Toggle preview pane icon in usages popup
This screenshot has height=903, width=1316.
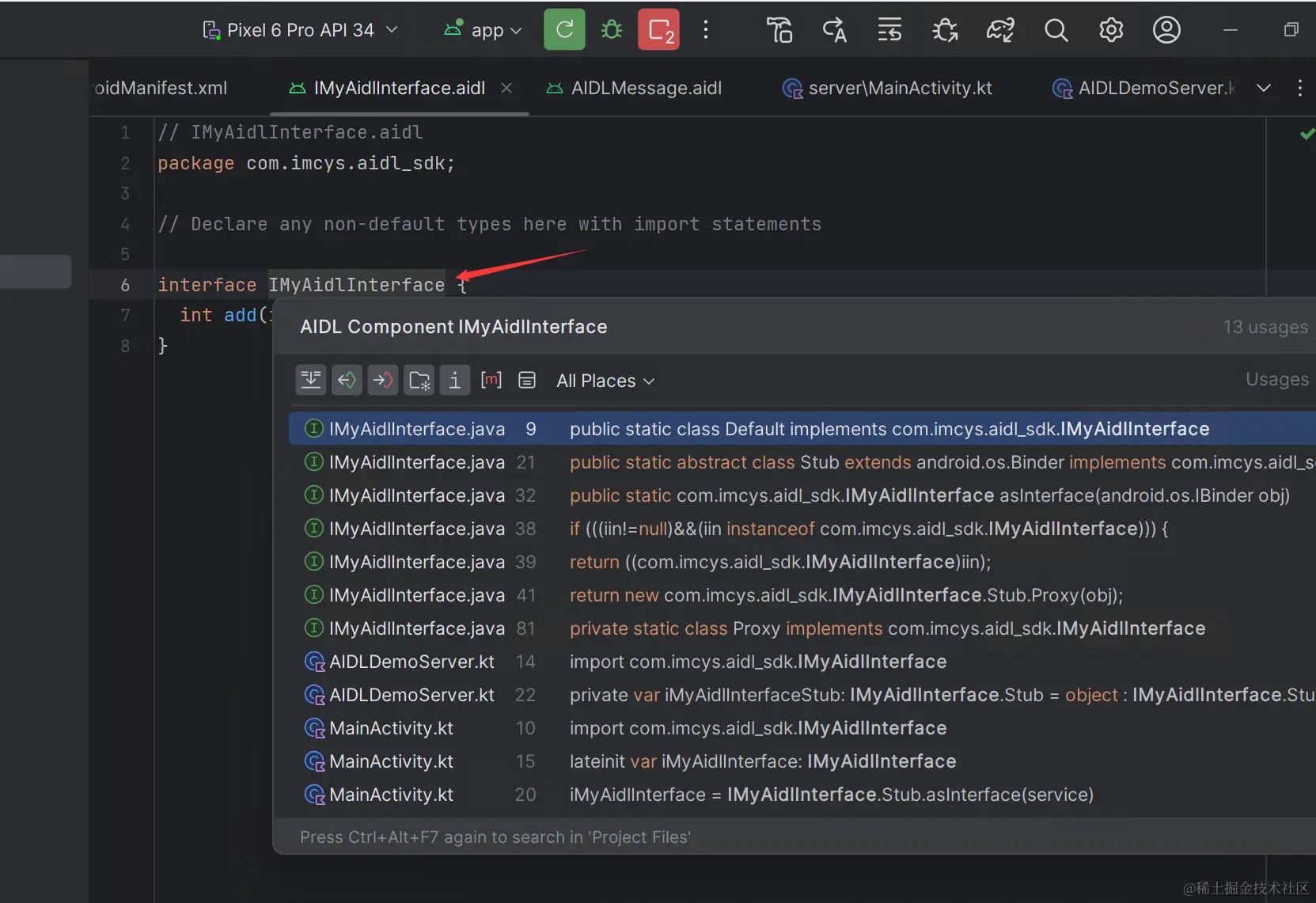[527, 381]
